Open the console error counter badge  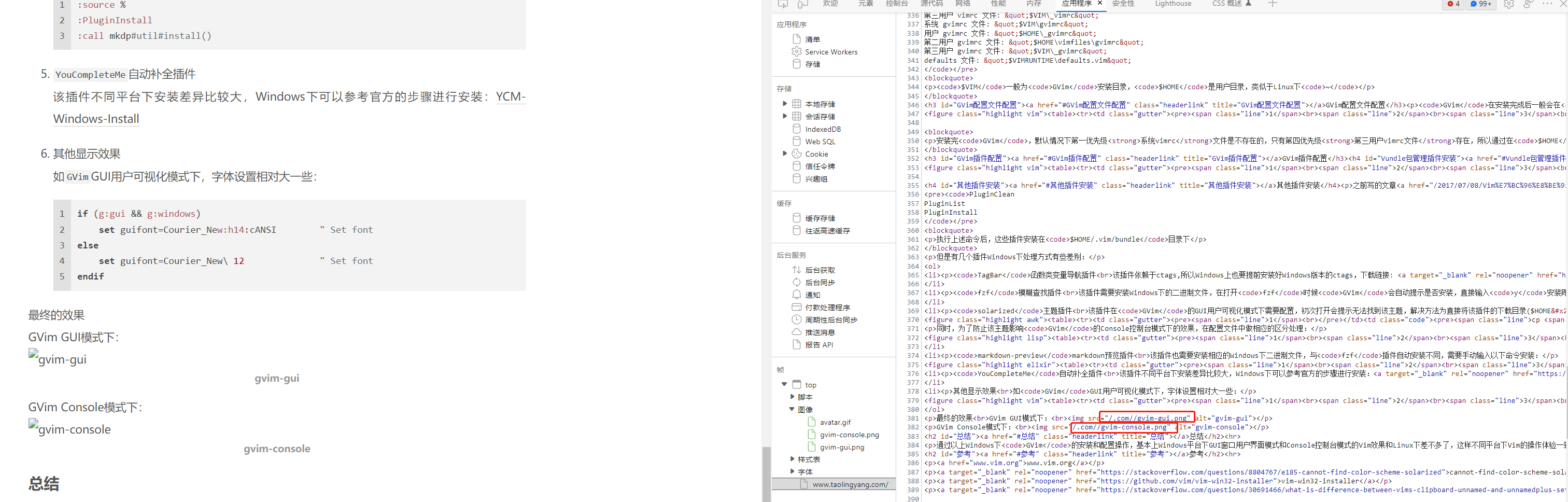coord(1453,4)
